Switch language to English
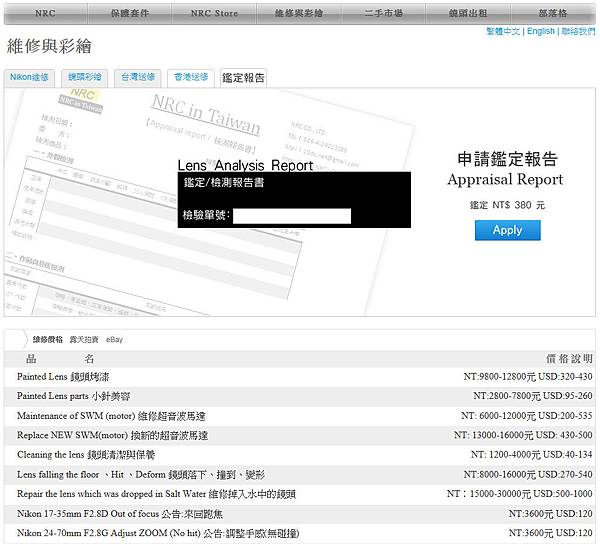600x544 pixels. pyautogui.click(x=541, y=31)
